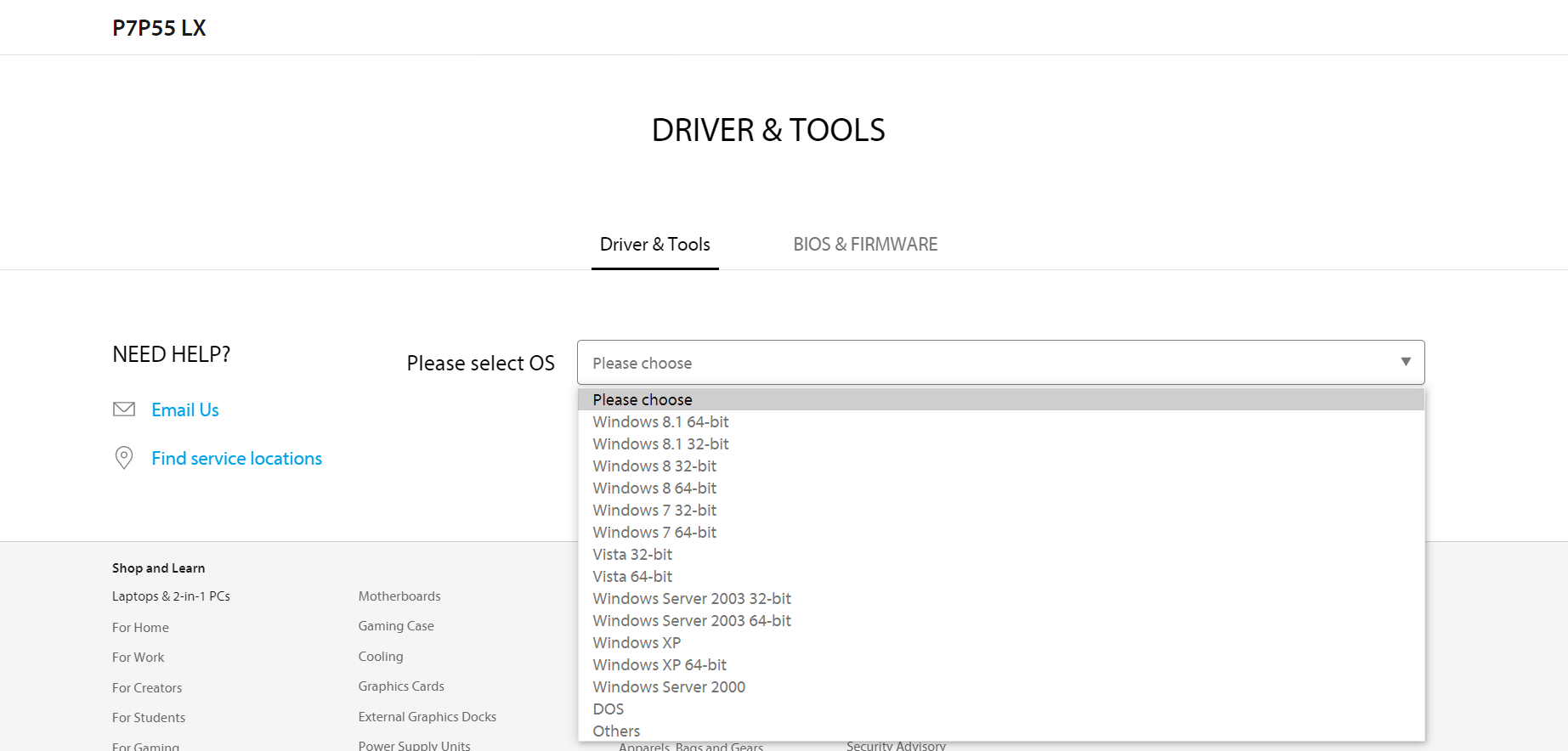Switch to the Driver & Tools tab
The image size is (1568, 751).
[x=654, y=245]
